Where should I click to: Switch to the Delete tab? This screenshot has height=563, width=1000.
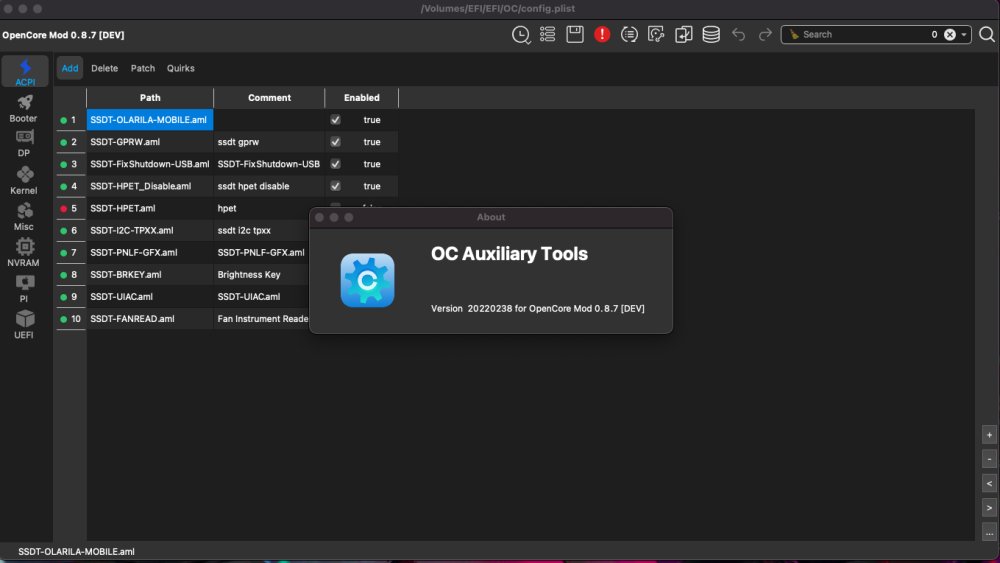[x=105, y=68]
